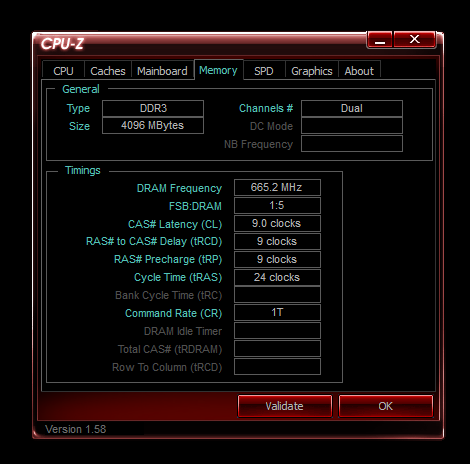Click the Cycle Time (tRAS) label
Screen dimensions: 470x464
(x=178, y=277)
